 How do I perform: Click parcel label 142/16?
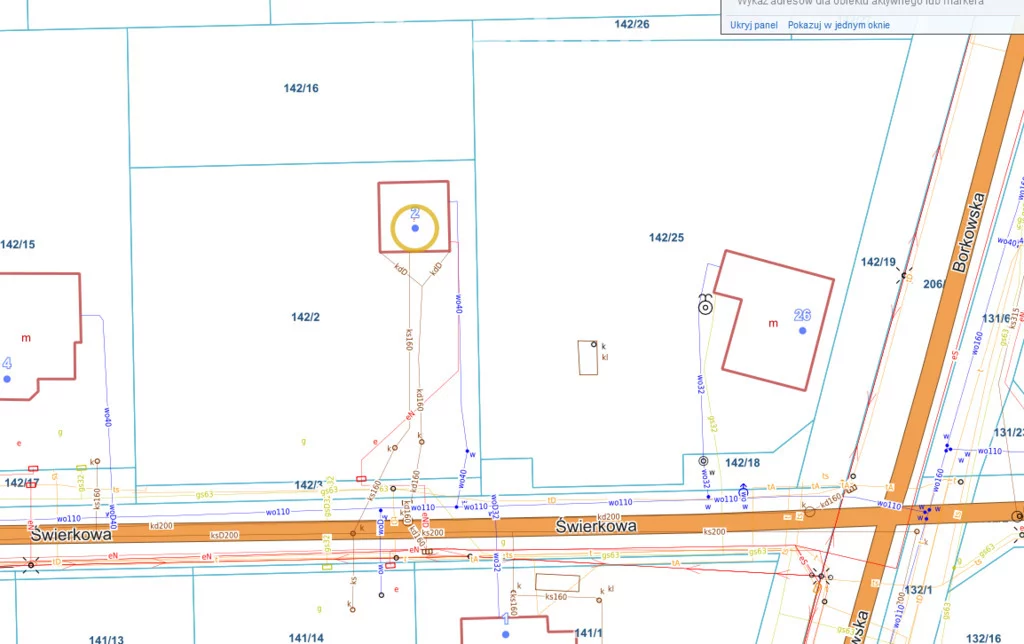coord(301,88)
